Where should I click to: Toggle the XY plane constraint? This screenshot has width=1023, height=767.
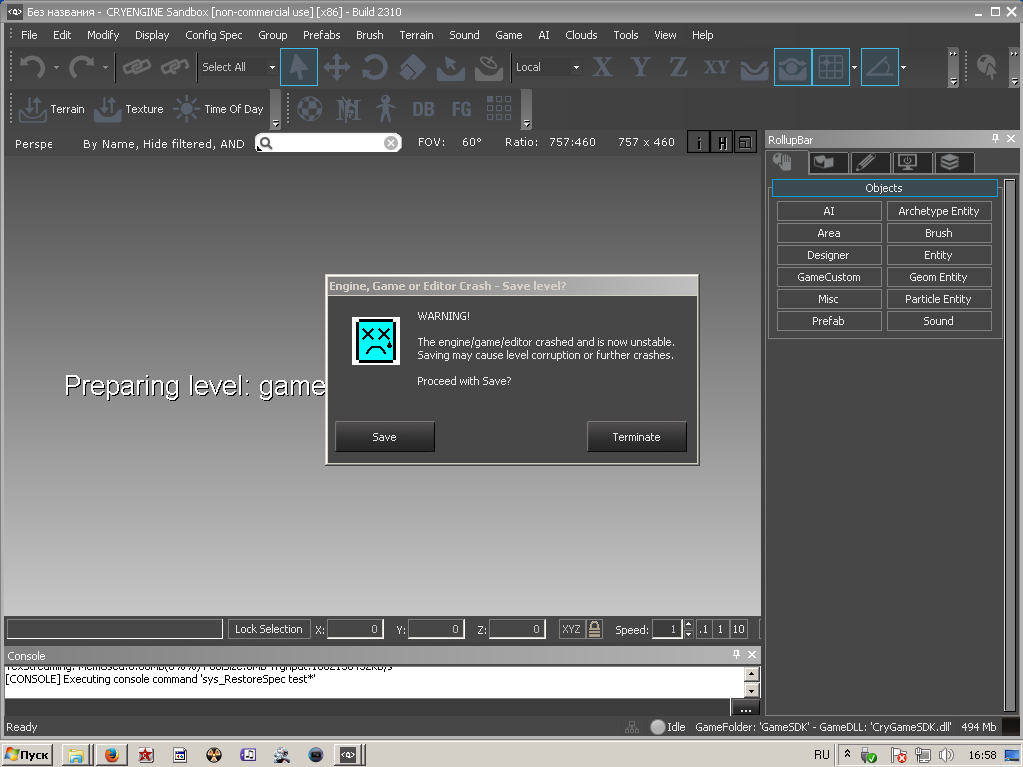pyautogui.click(x=716, y=67)
